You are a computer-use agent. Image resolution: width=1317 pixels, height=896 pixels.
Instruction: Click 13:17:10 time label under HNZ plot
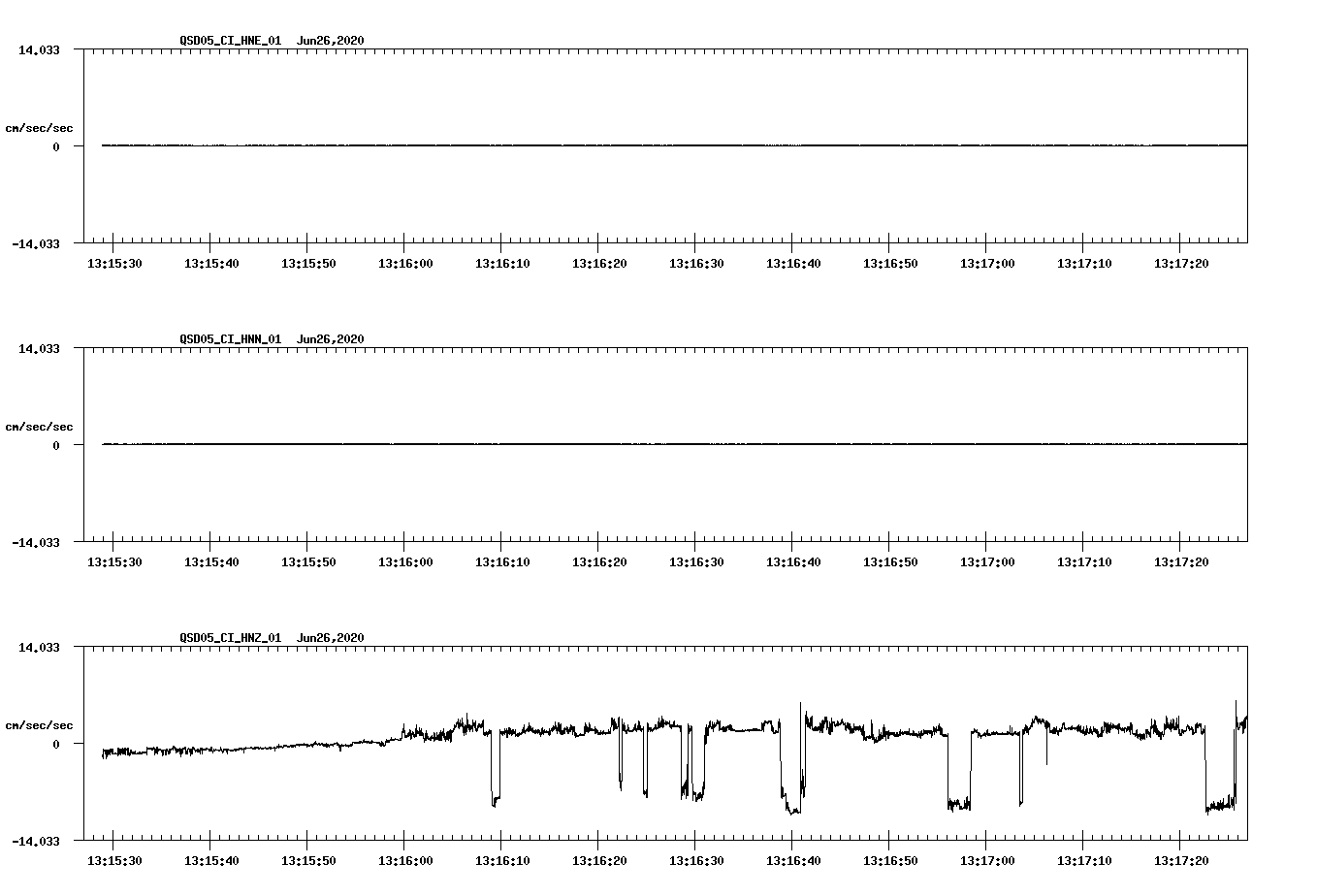coord(1084,861)
